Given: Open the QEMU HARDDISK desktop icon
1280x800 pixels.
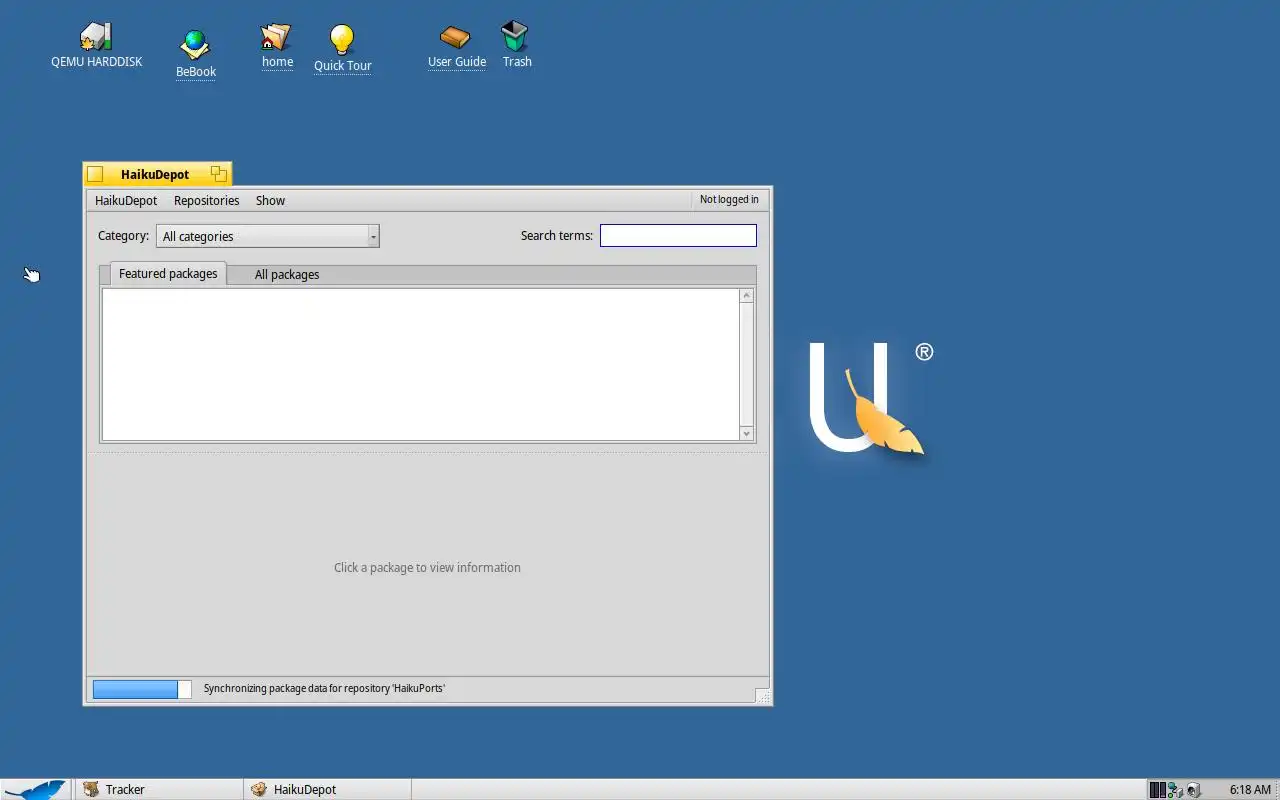Looking at the screenshot, I should 96,38.
